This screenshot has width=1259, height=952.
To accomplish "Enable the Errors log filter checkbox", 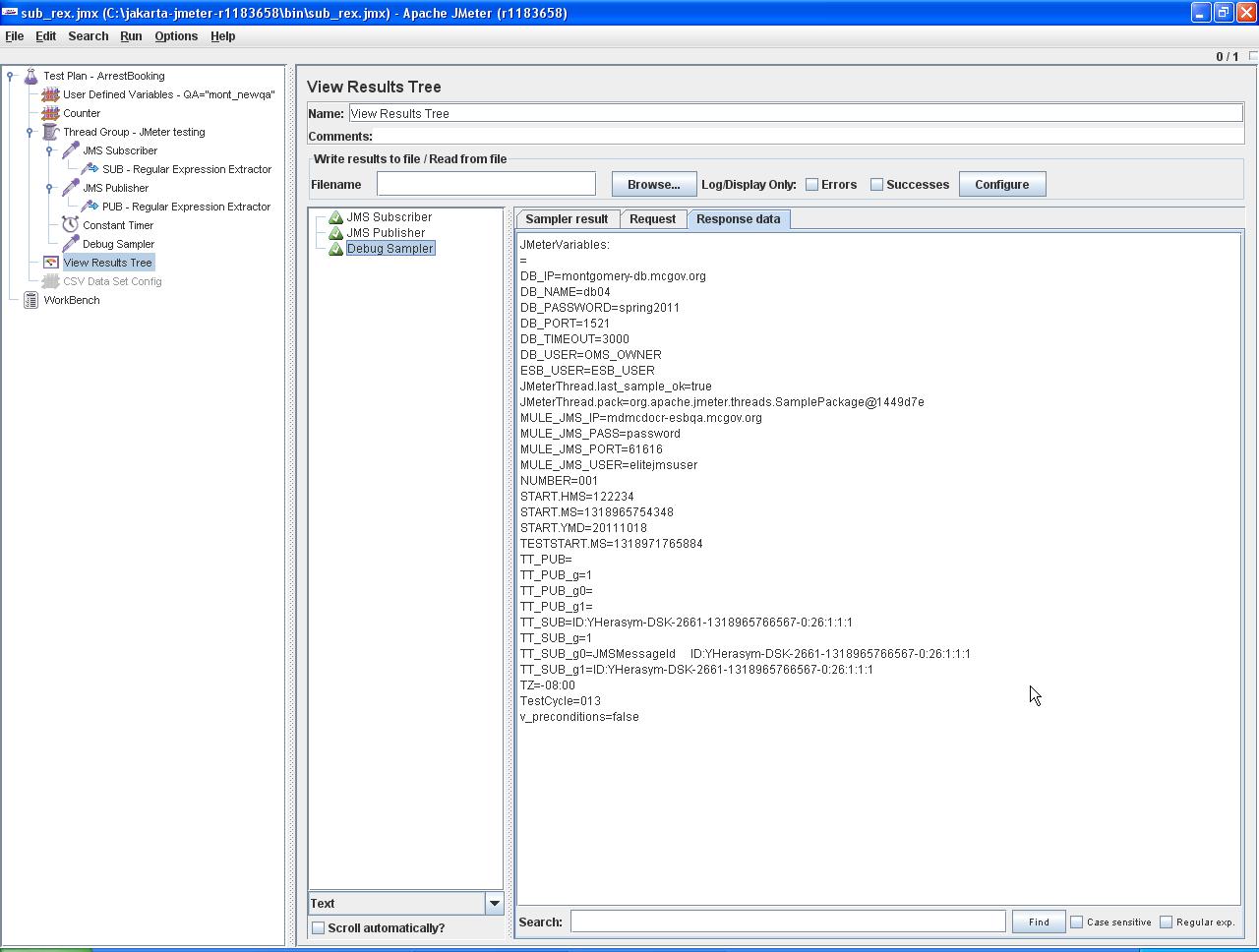I will 811,184.
